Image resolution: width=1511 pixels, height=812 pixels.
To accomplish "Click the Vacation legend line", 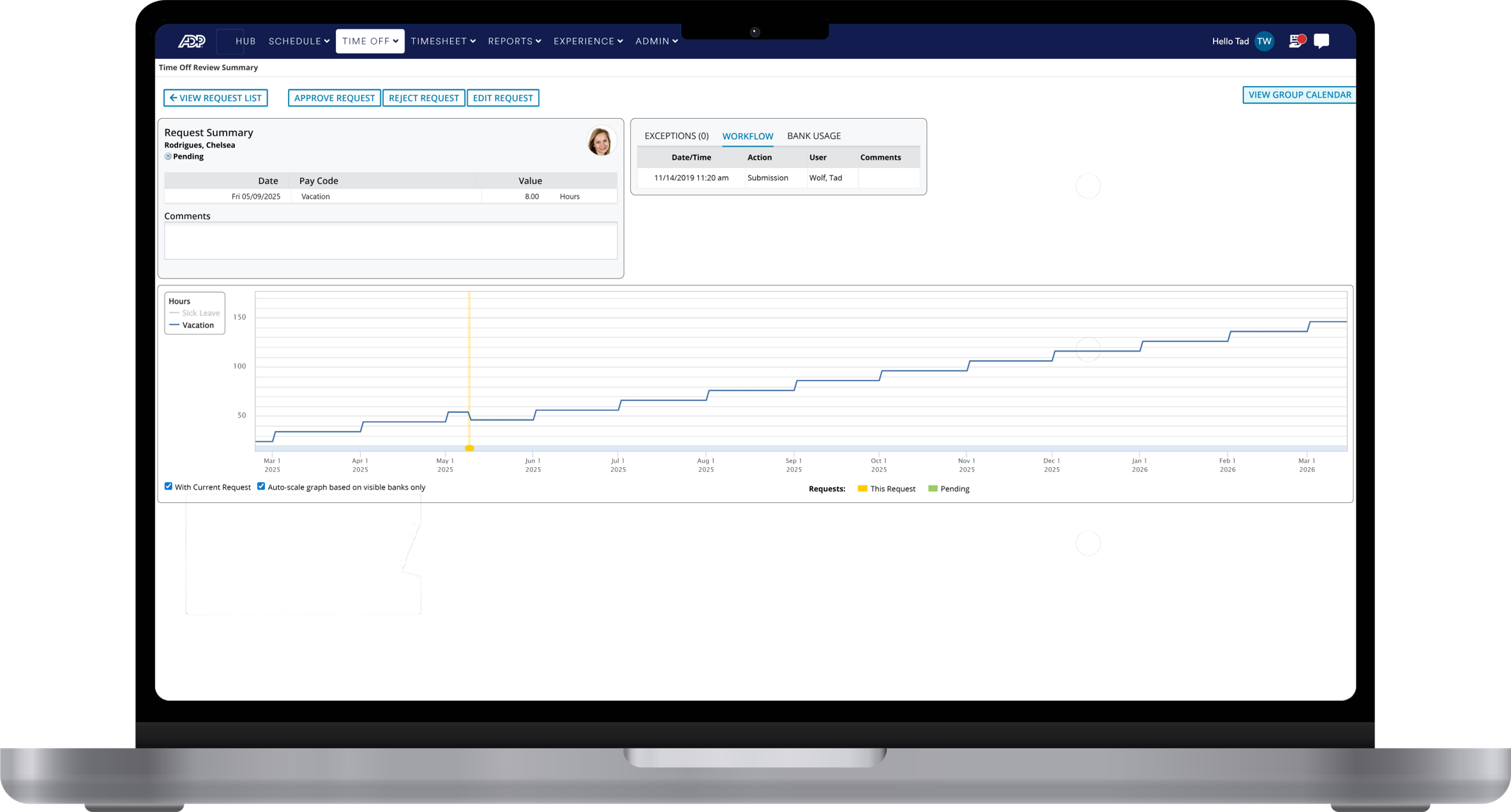I will tap(174, 325).
